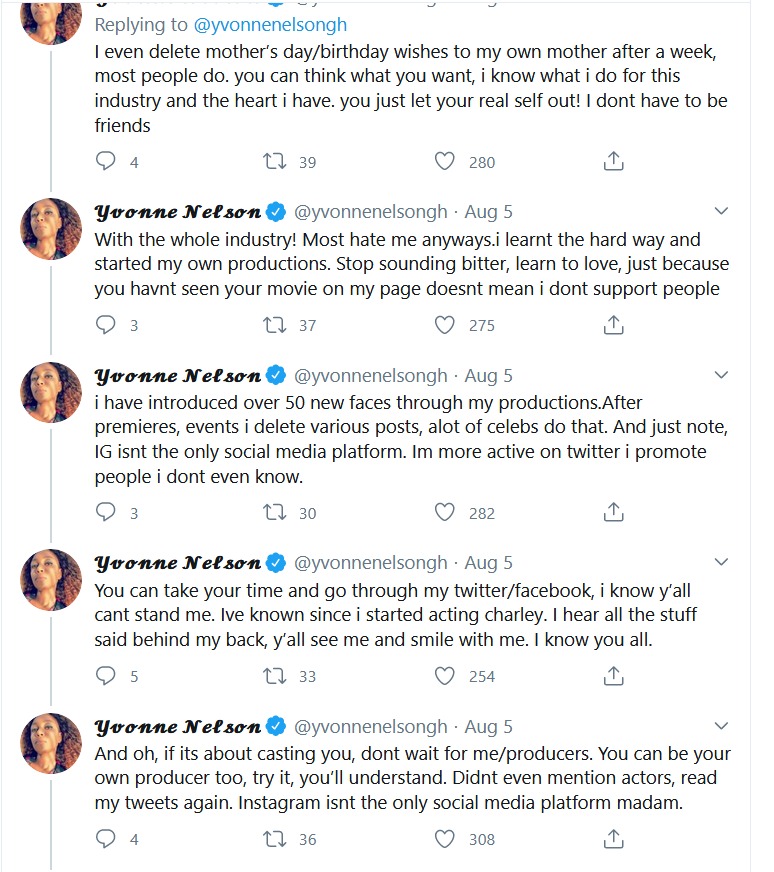Viewport: 774px width, 872px height.
Task: Share the 'casting you' tweet at bottom
Action: [613, 838]
